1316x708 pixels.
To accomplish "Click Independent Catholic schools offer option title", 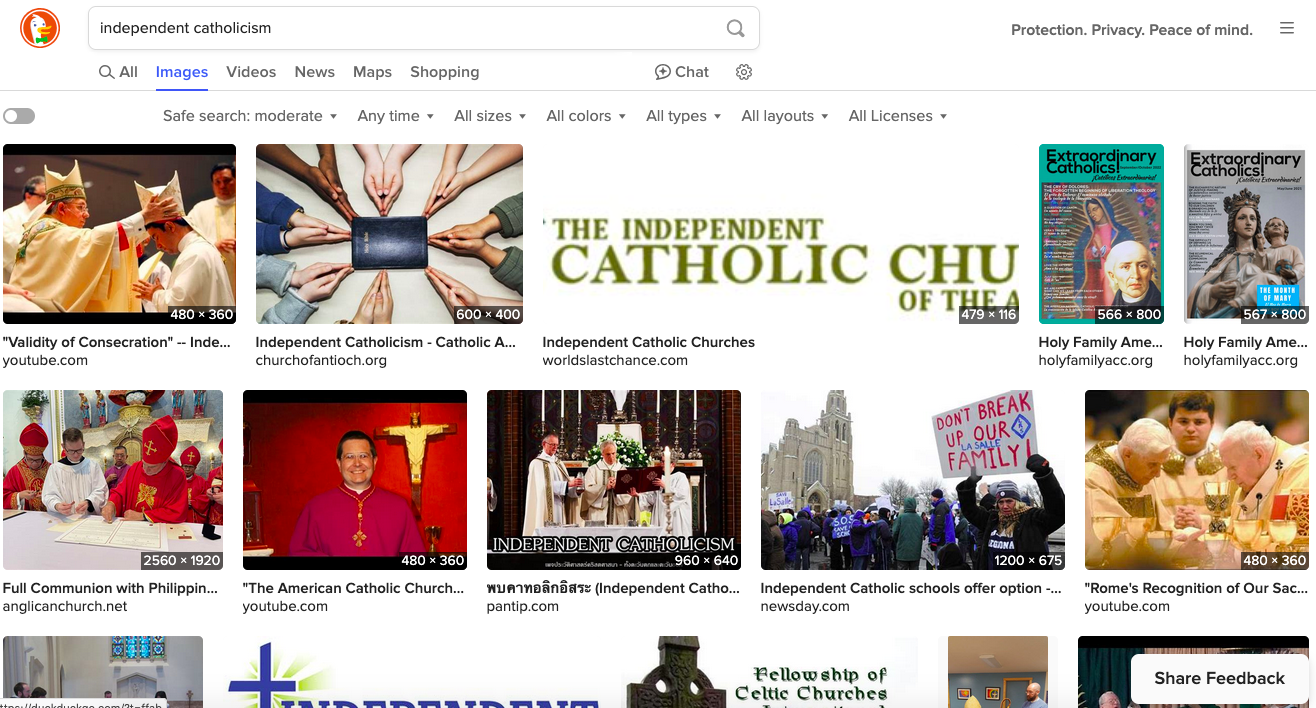I will (x=911, y=588).
